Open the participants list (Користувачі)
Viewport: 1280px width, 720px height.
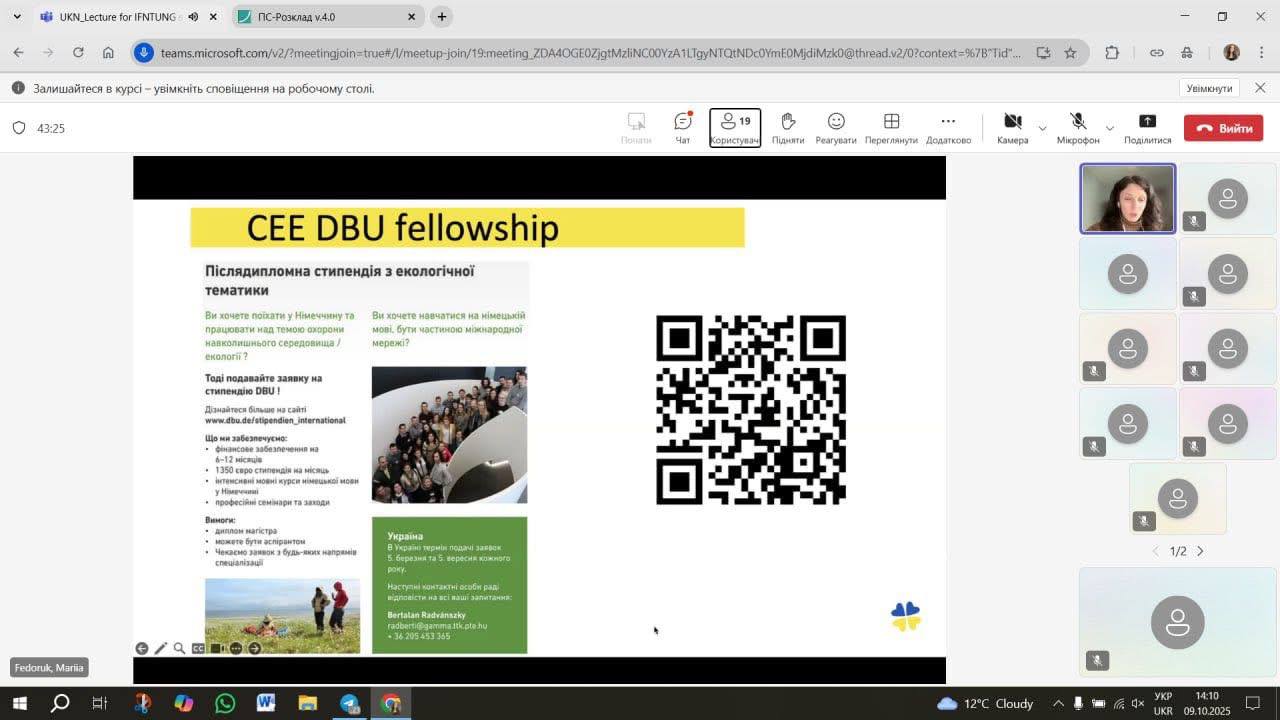pos(735,127)
